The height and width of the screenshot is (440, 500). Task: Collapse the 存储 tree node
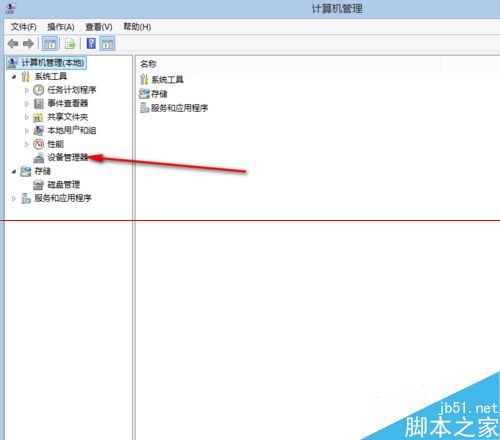(x=14, y=171)
